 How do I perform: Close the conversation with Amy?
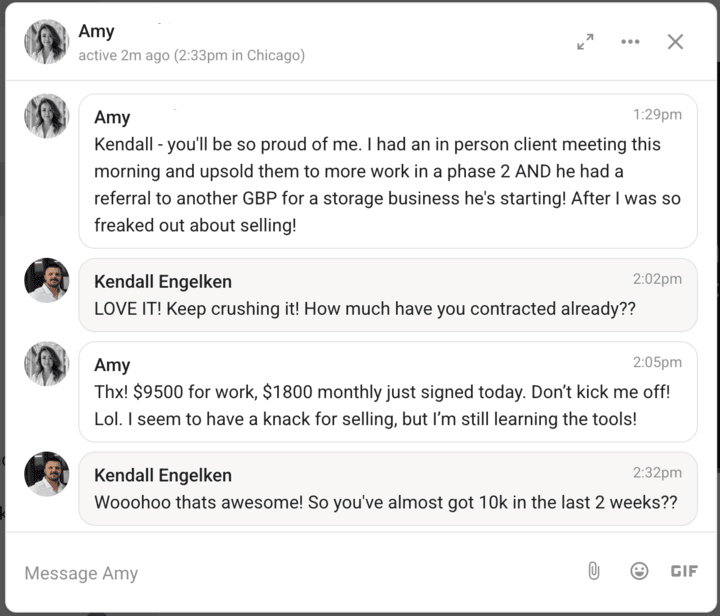coord(675,42)
